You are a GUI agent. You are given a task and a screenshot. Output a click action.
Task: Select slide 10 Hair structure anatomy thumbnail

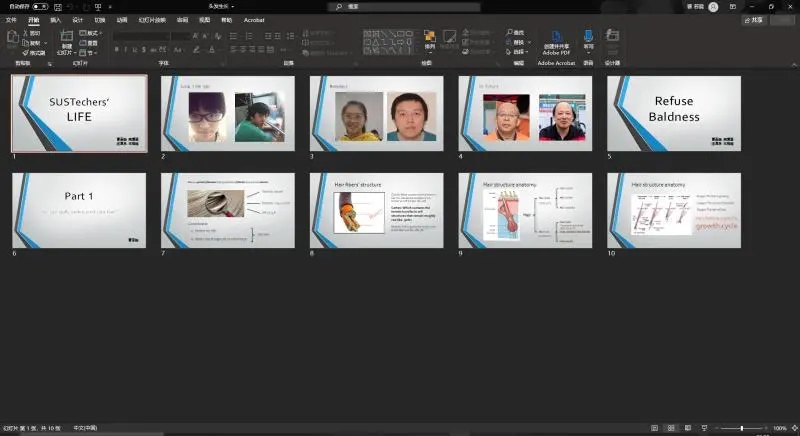[x=674, y=210]
